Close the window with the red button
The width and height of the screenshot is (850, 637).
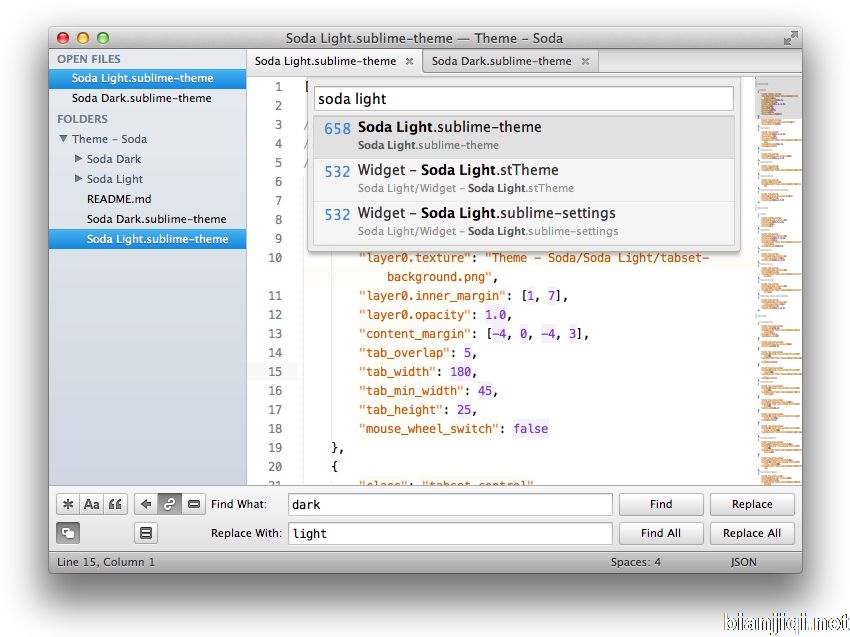tap(63, 38)
